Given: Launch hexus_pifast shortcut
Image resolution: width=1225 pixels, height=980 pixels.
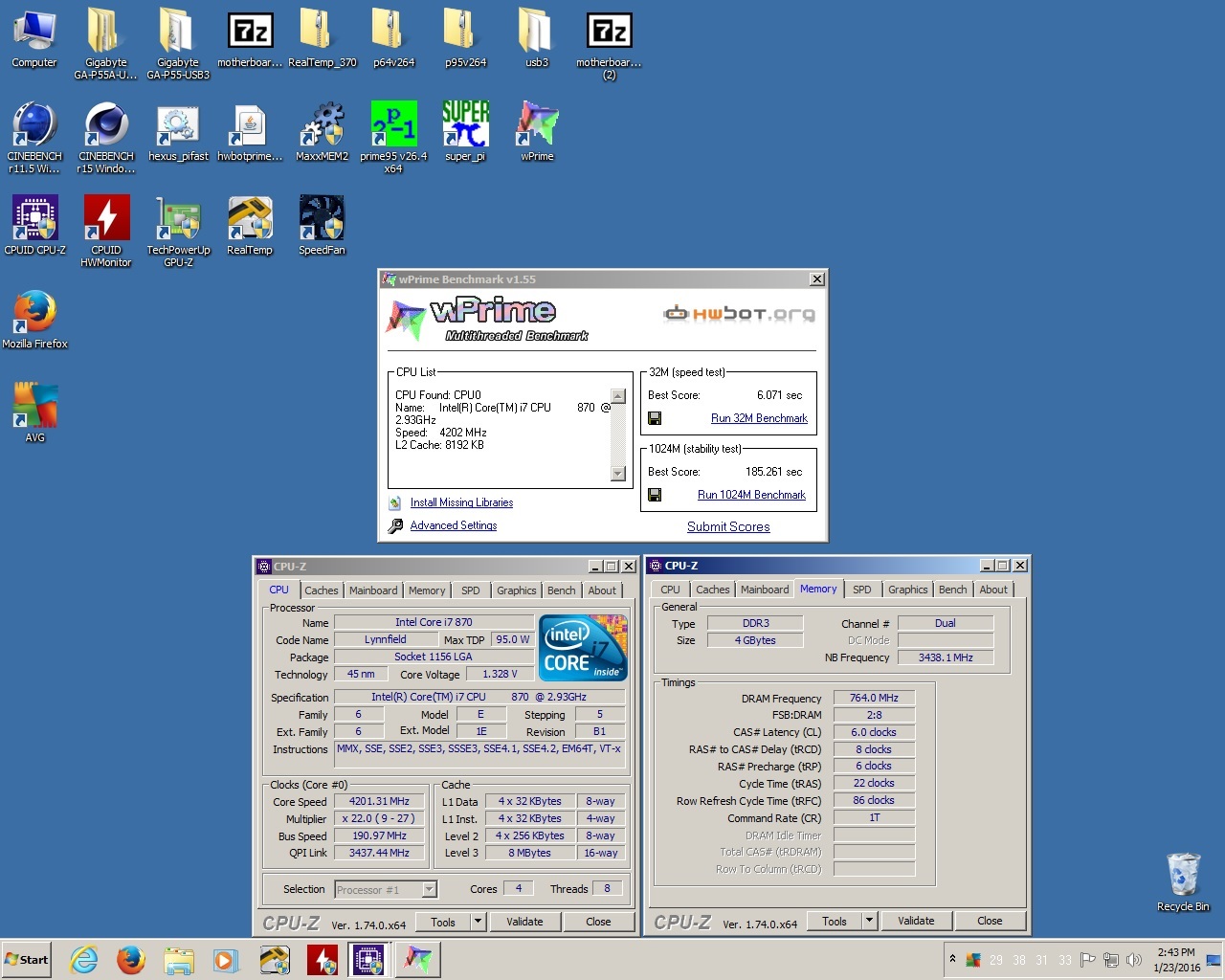Looking at the screenshot, I should [x=178, y=132].
